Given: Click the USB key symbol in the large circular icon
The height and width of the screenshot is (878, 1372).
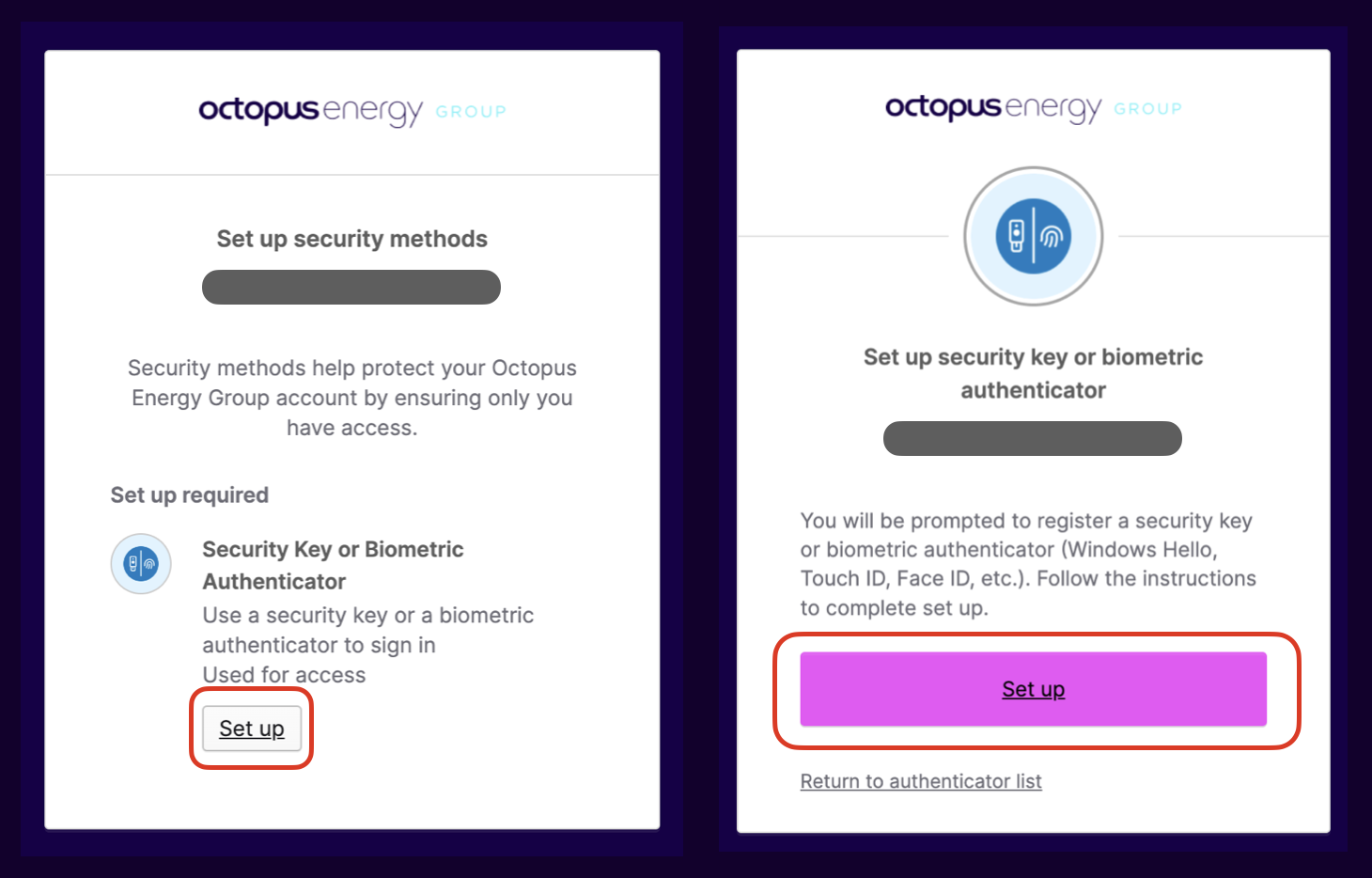Looking at the screenshot, I should (x=1016, y=235).
